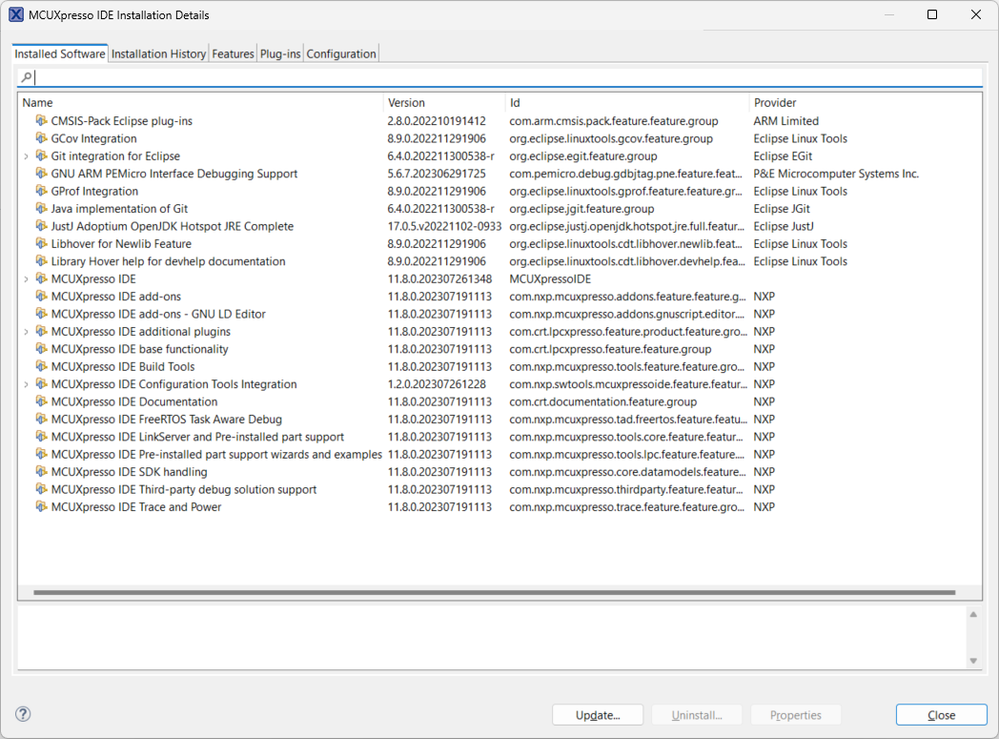Click the description pane scroll-down arrow

point(973,661)
